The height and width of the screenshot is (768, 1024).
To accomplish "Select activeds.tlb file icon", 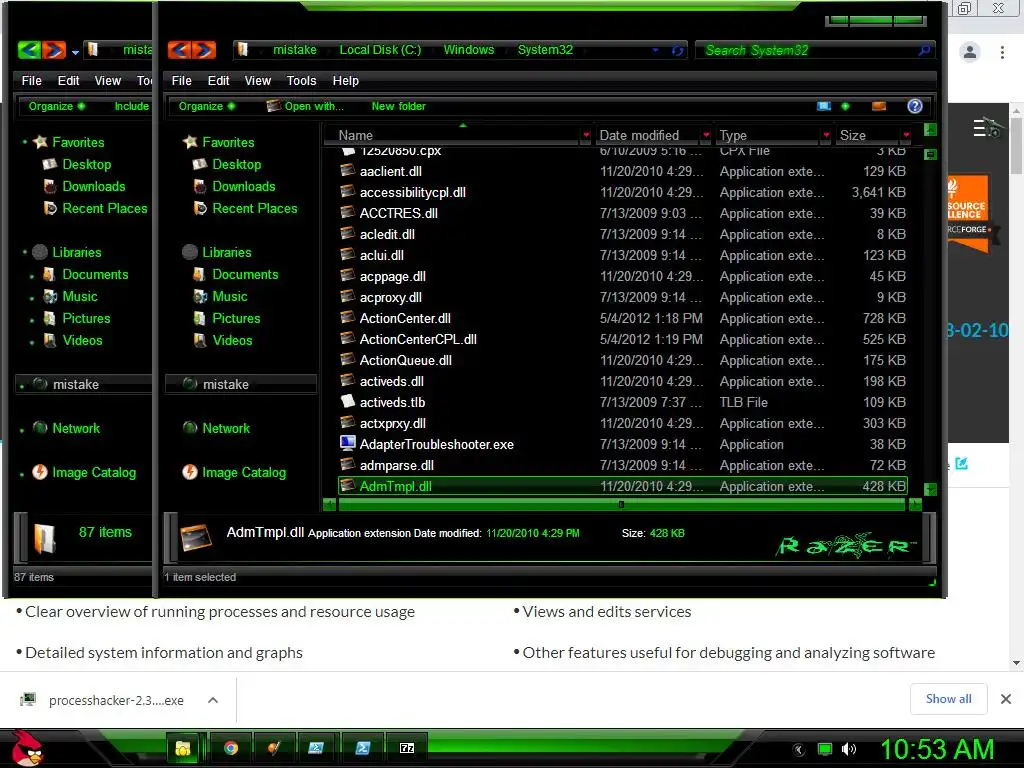I will [348, 402].
